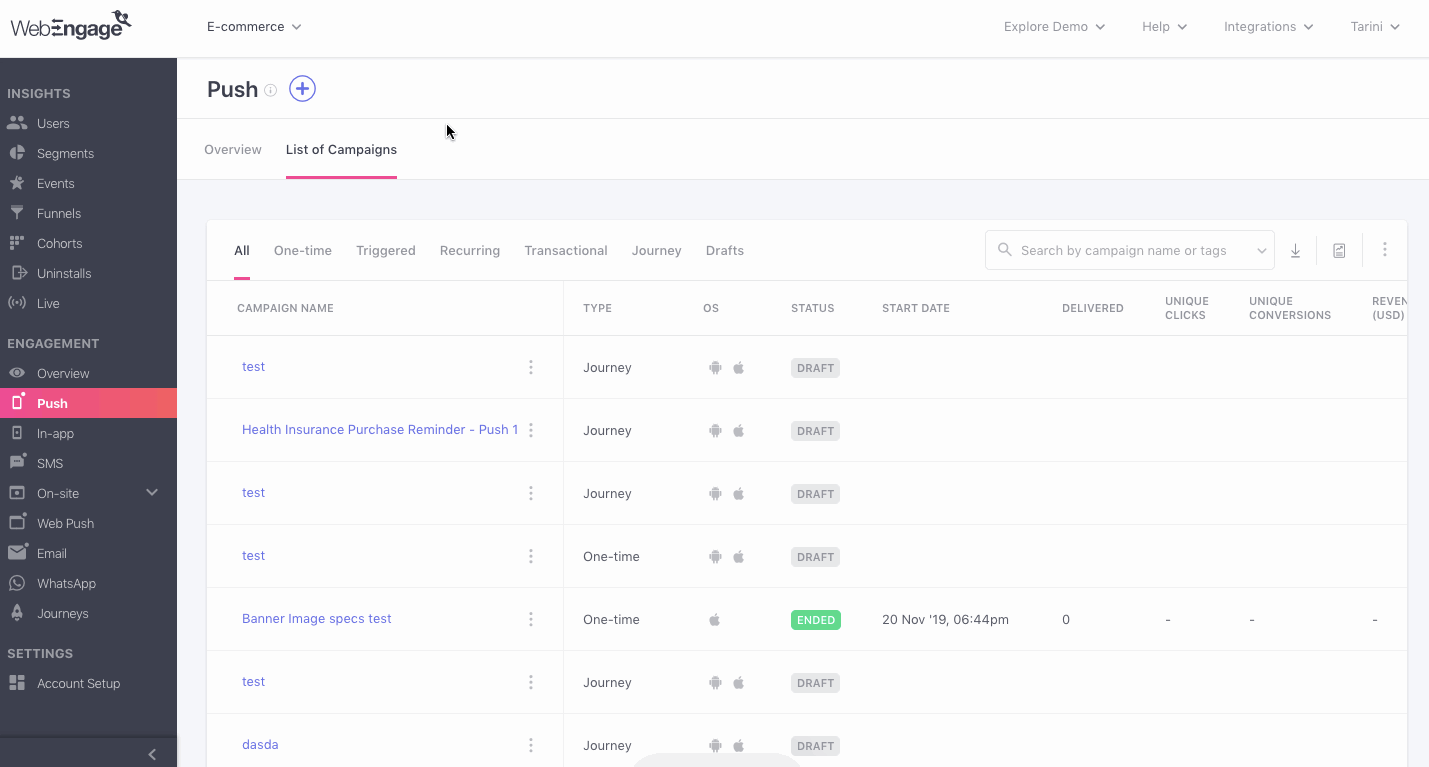Search by campaign name or tags field

[x=1130, y=250]
